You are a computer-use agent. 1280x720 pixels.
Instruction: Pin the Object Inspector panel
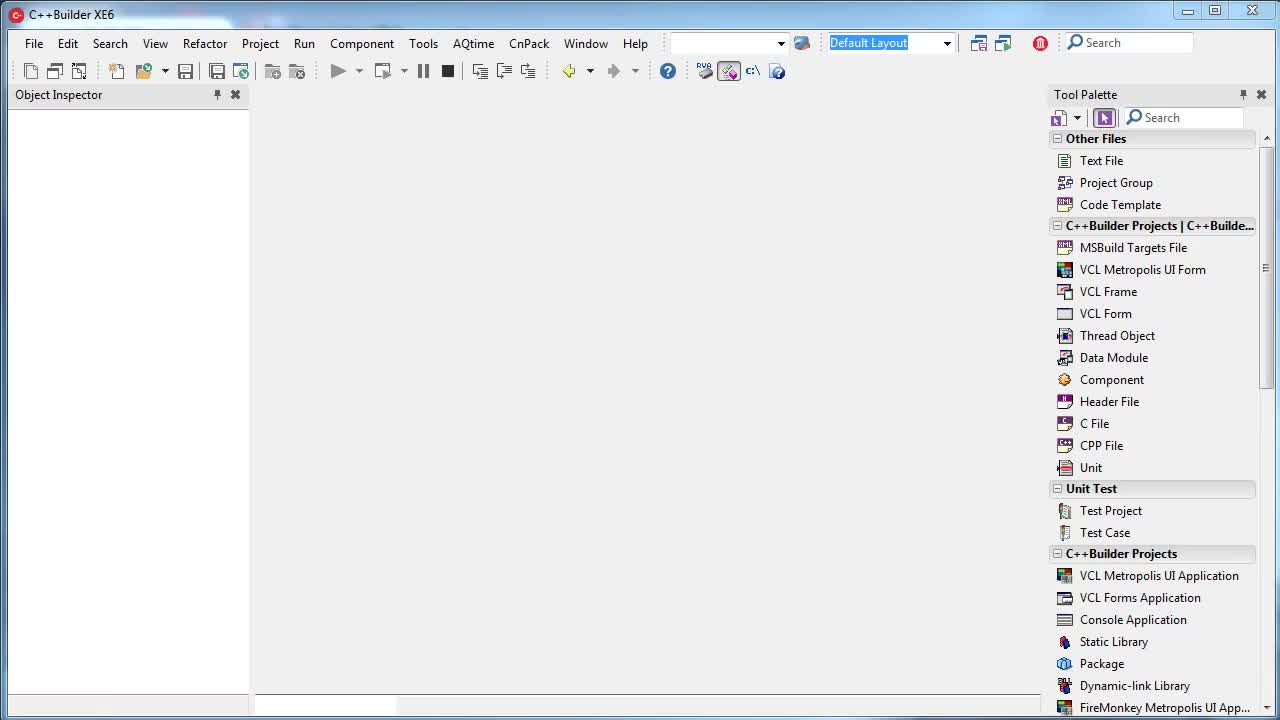(x=217, y=94)
